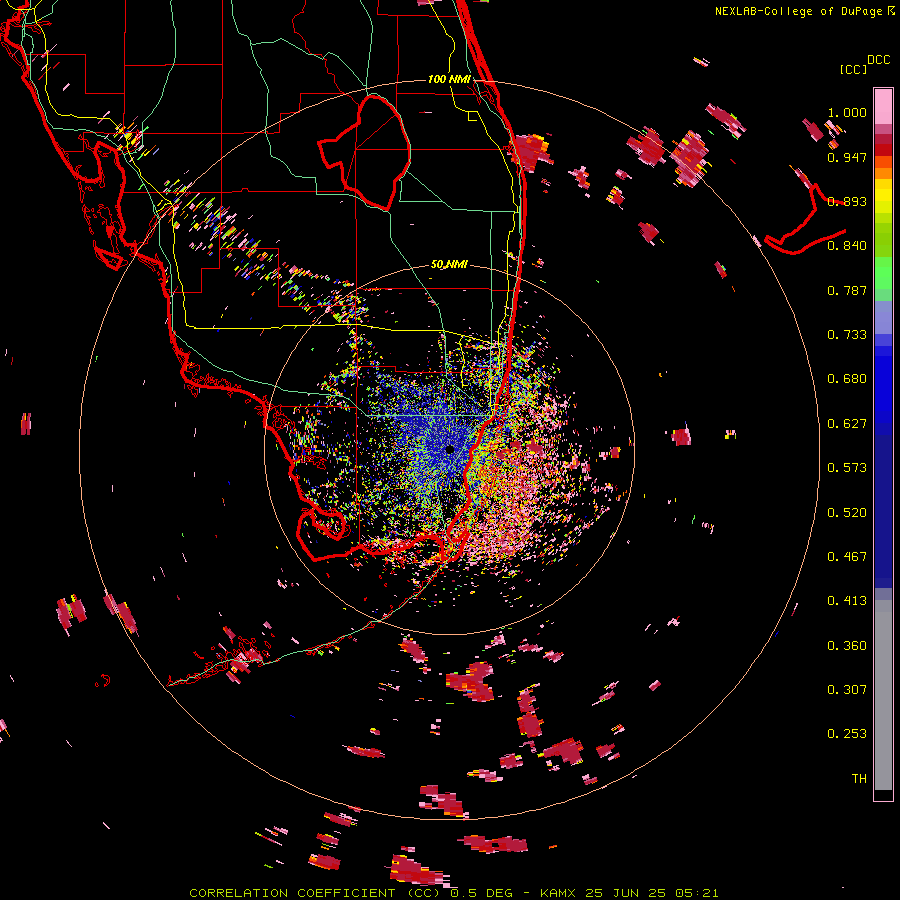Select the 0.360 scale value
900x900 pixels.
point(847,646)
